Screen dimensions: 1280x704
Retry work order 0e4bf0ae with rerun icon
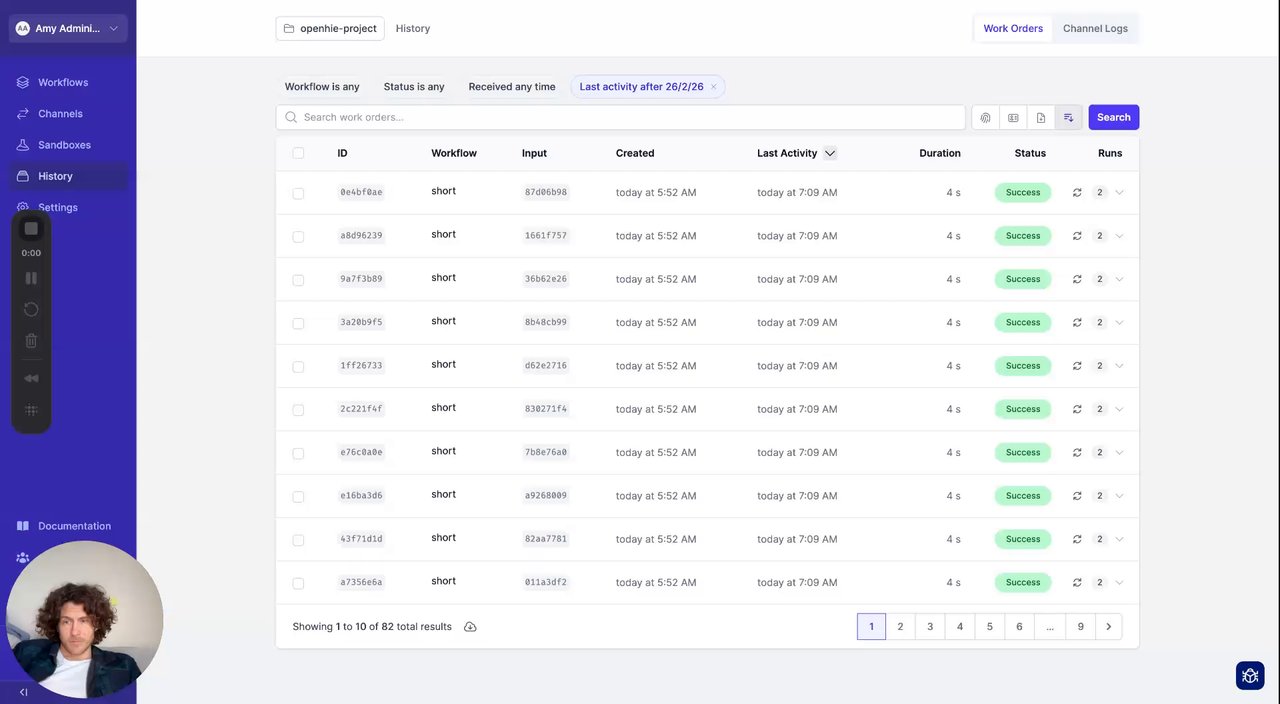click(1077, 192)
